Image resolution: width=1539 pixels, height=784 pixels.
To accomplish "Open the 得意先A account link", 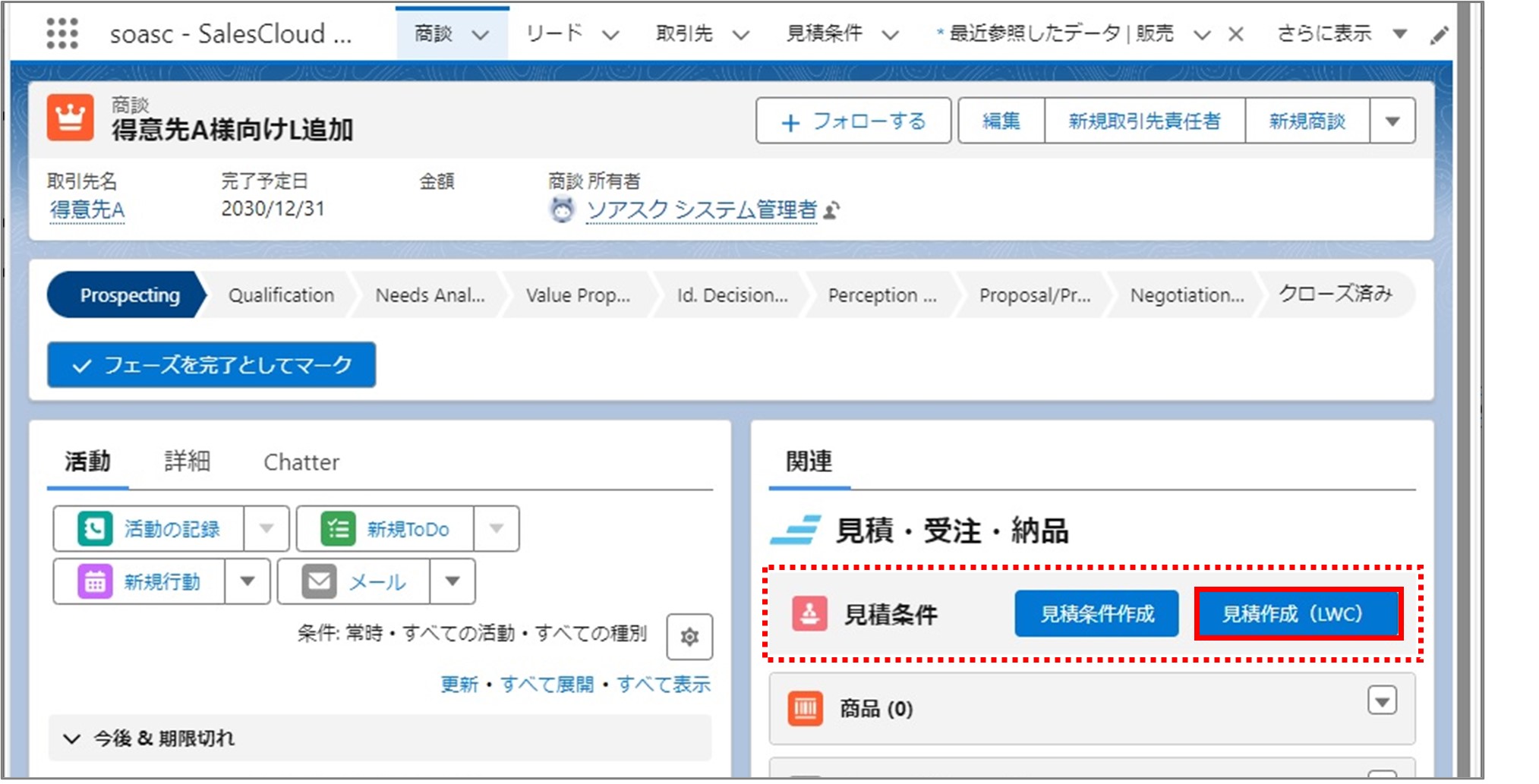I will 87,209.
